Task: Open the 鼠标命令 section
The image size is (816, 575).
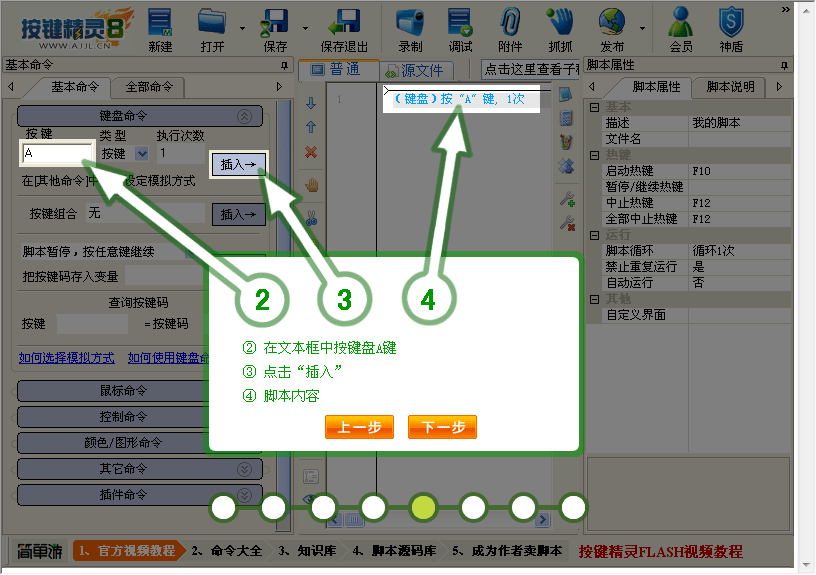Action: click(x=123, y=391)
